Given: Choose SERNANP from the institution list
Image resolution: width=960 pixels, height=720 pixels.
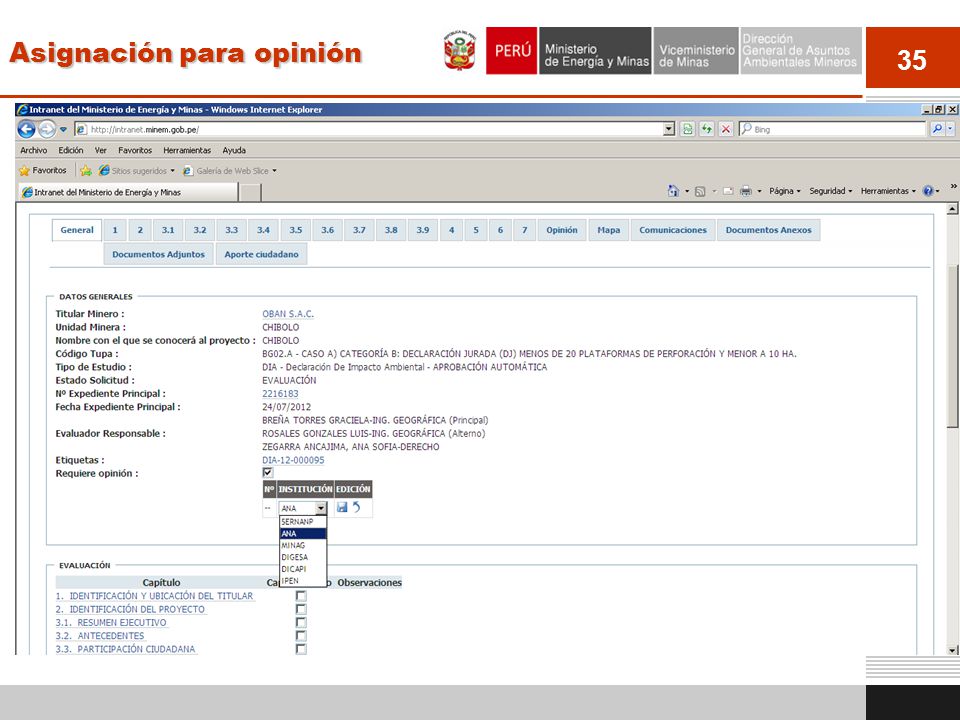Looking at the screenshot, I should click(303, 522).
